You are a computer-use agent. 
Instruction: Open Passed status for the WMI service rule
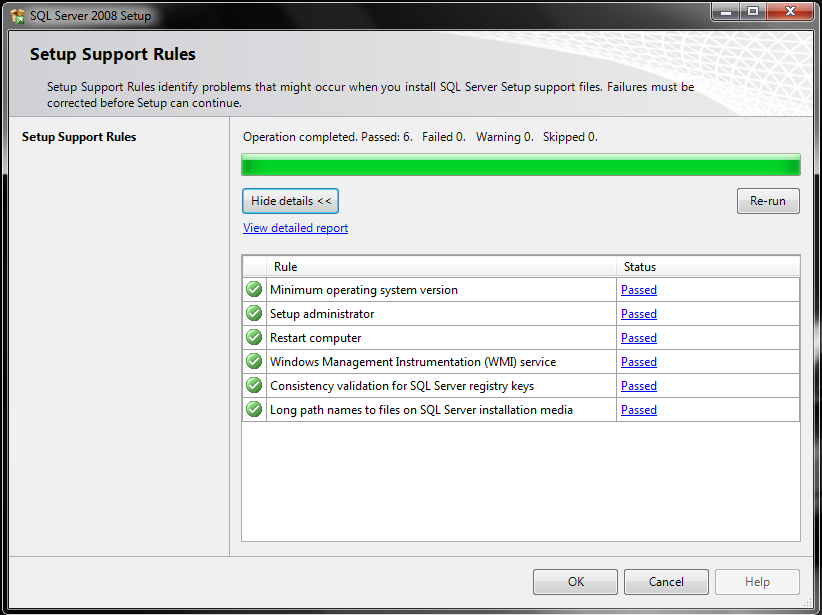coord(638,361)
